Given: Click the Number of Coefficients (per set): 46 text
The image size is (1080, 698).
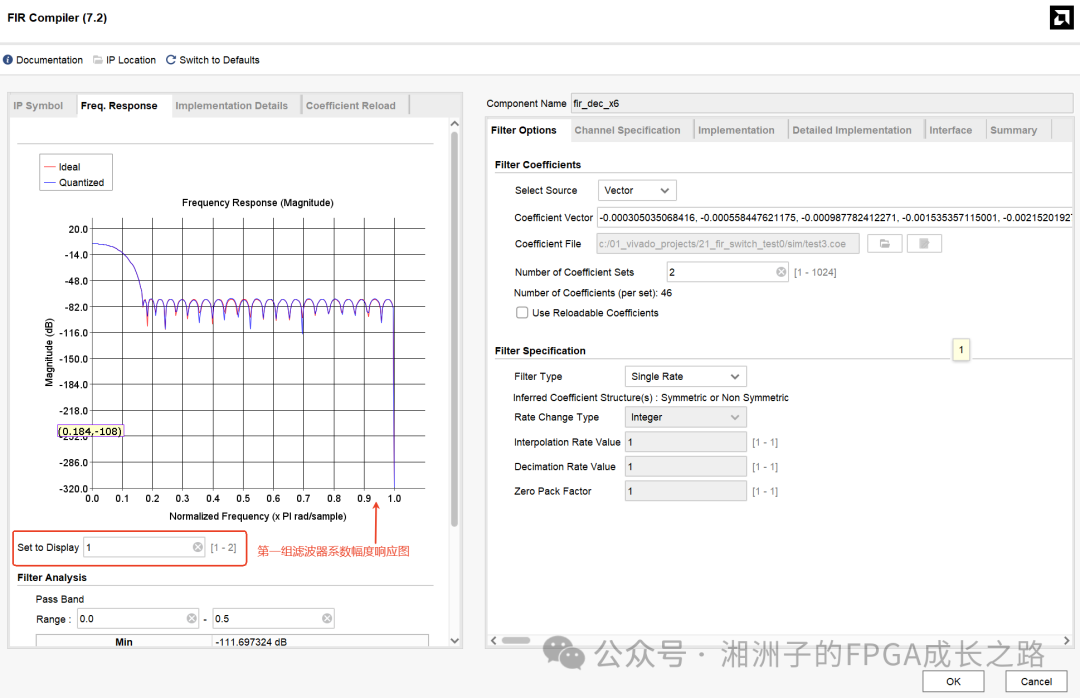Looking at the screenshot, I should click(x=593, y=293).
